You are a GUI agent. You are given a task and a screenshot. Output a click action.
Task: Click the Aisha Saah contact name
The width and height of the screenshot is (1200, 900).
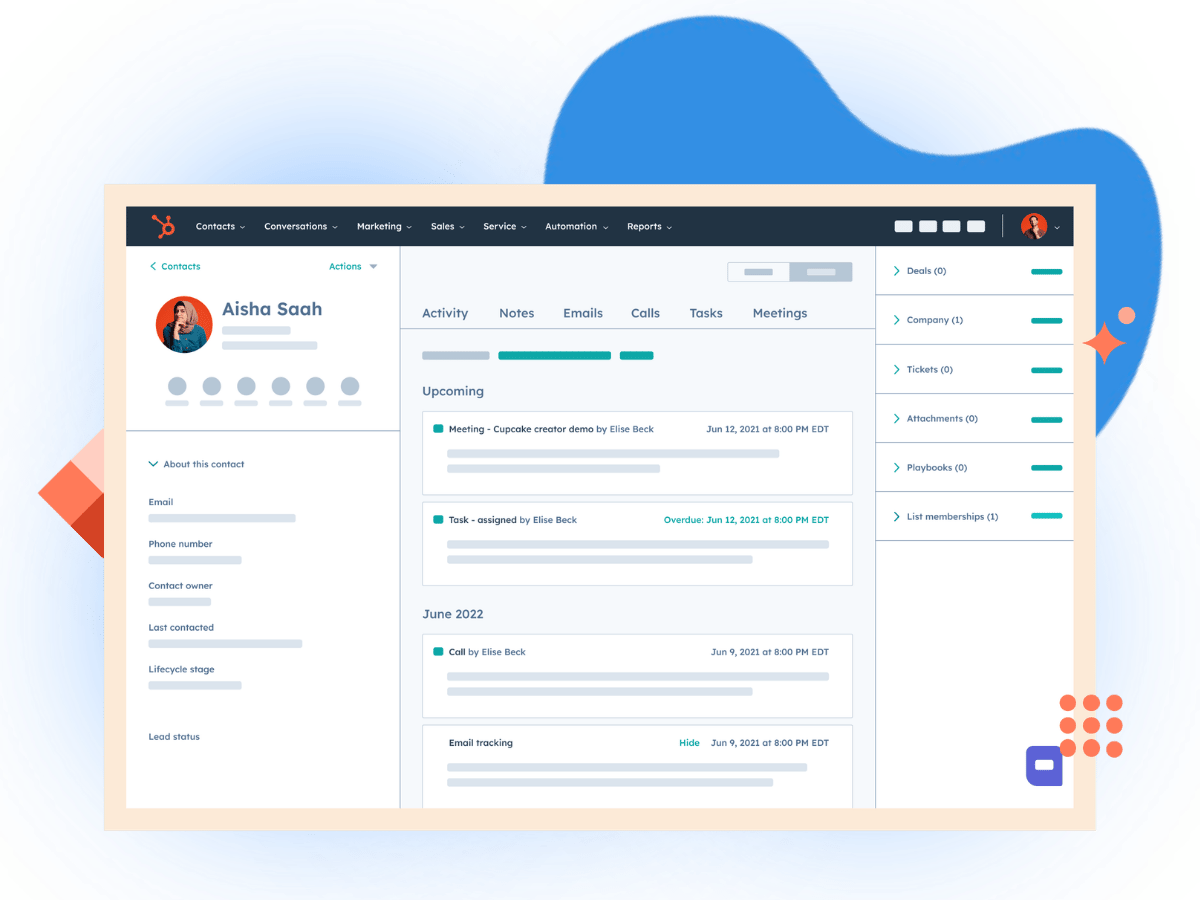coord(272,309)
